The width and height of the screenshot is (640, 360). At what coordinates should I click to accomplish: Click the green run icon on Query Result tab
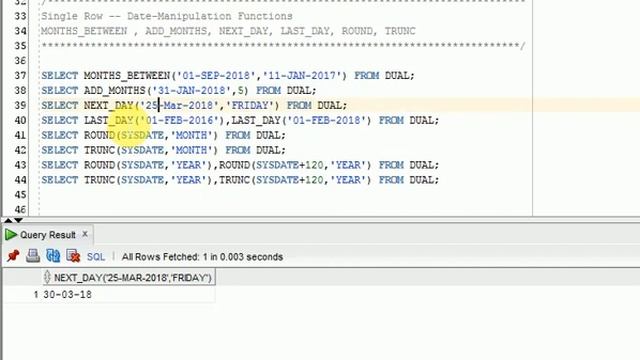tap(11, 235)
